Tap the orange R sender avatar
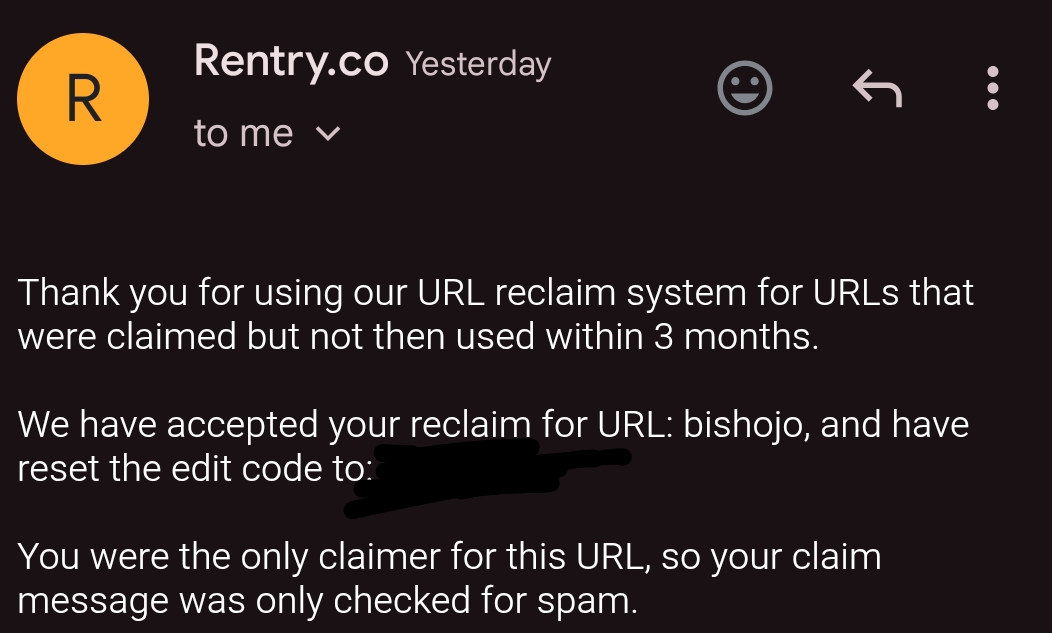 point(83,99)
